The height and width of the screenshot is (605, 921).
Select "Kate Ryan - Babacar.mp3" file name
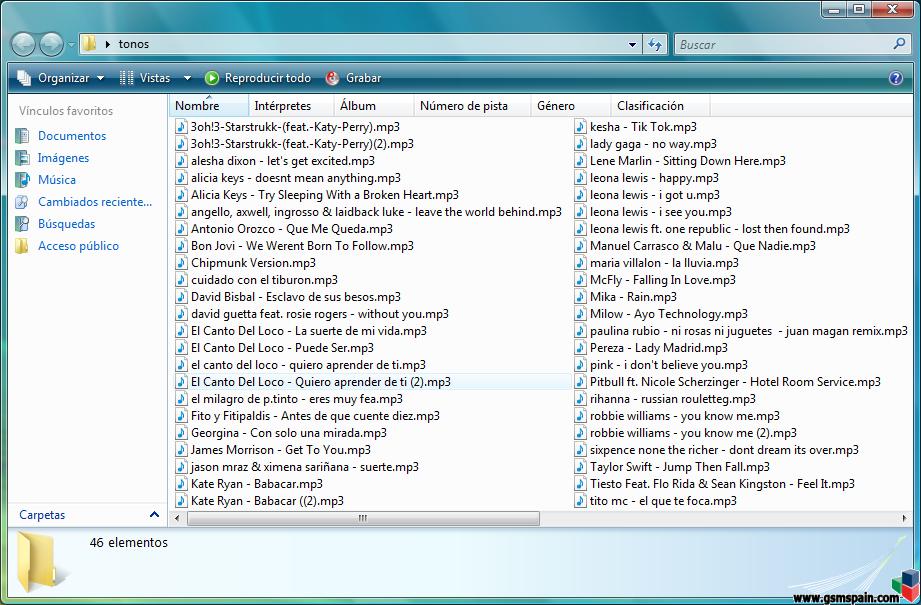257,485
